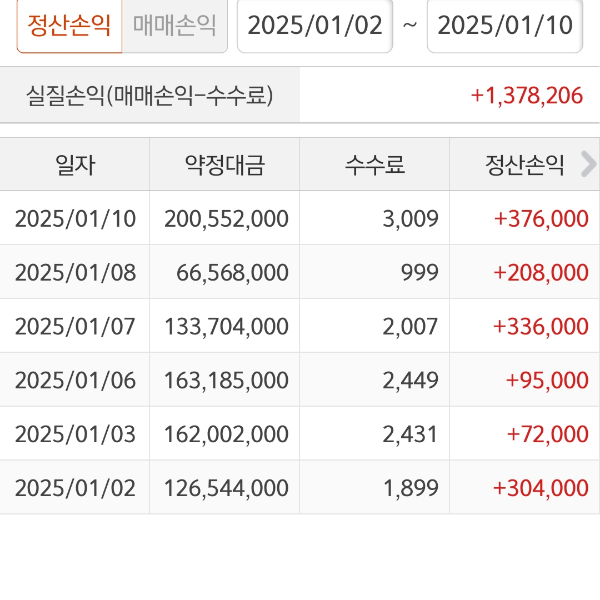
Task: Select the 2025/01/10 date row
Action: pos(75,218)
